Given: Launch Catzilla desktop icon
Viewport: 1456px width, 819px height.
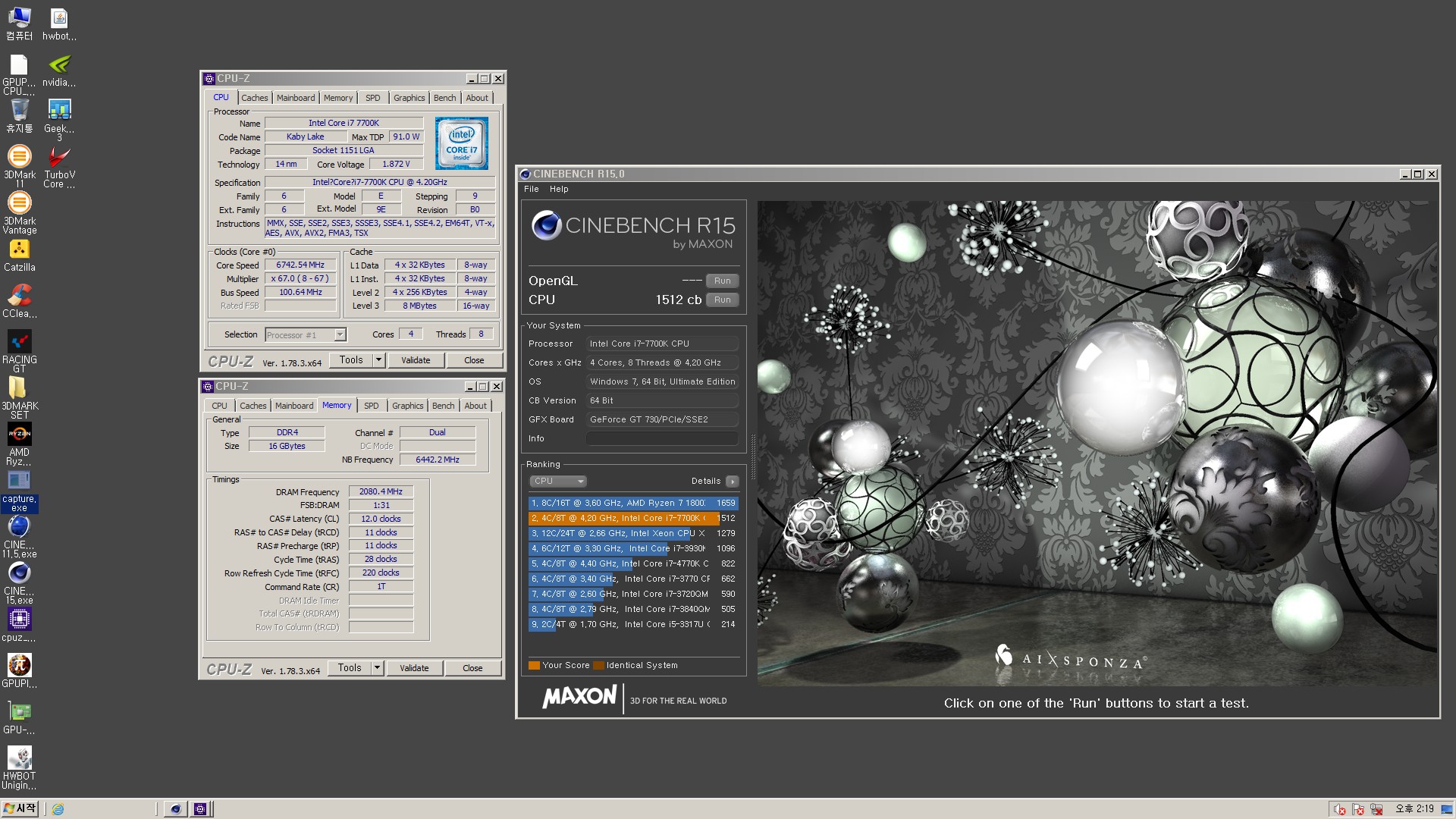Looking at the screenshot, I should [19, 256].
